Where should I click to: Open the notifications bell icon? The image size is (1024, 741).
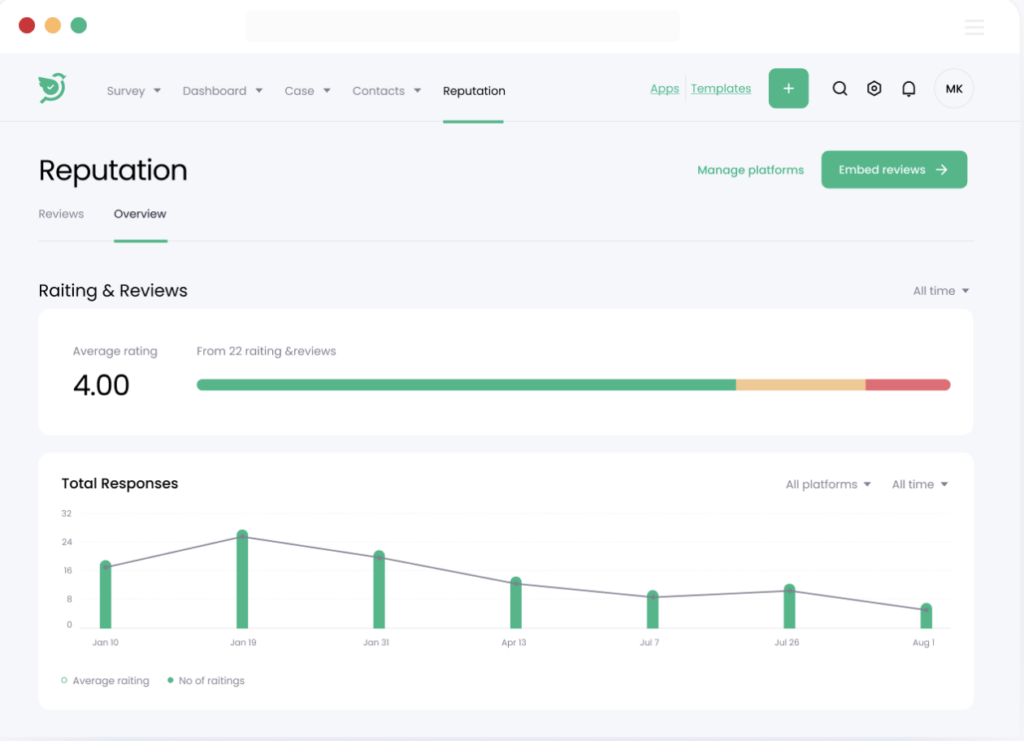[908, 88]
